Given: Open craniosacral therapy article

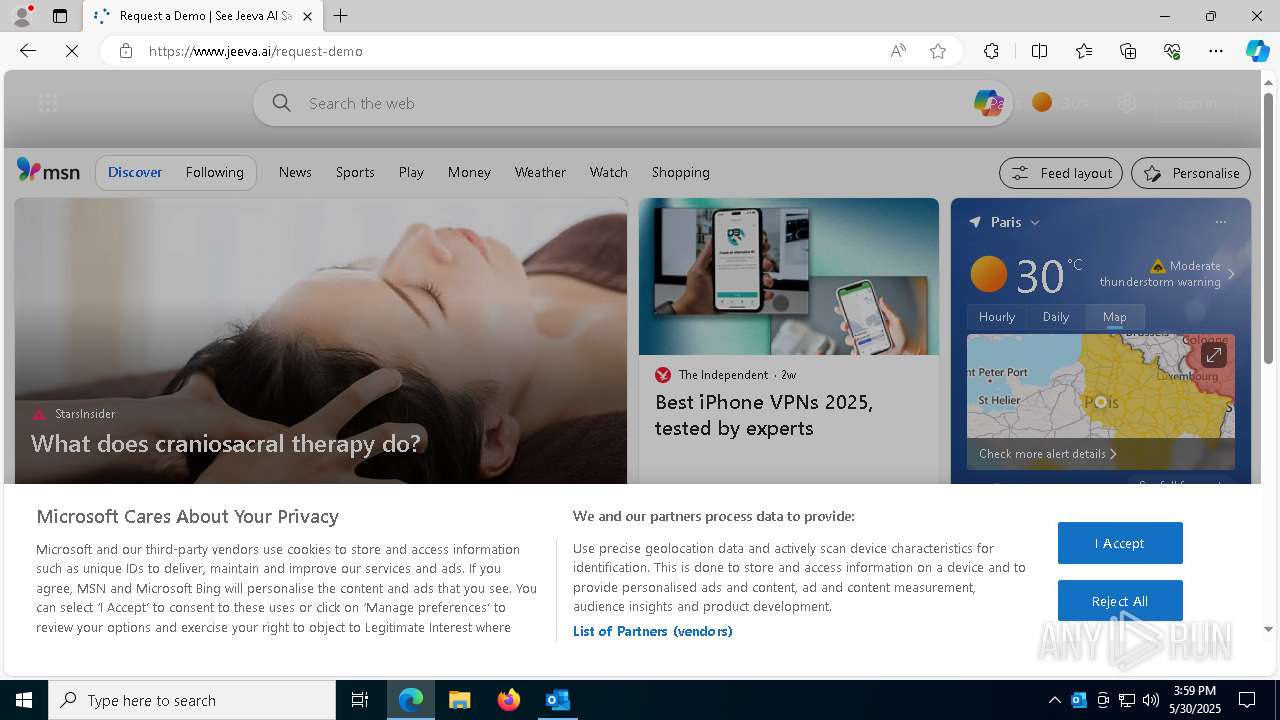Looking at the screenshot, I should (225, 443).
